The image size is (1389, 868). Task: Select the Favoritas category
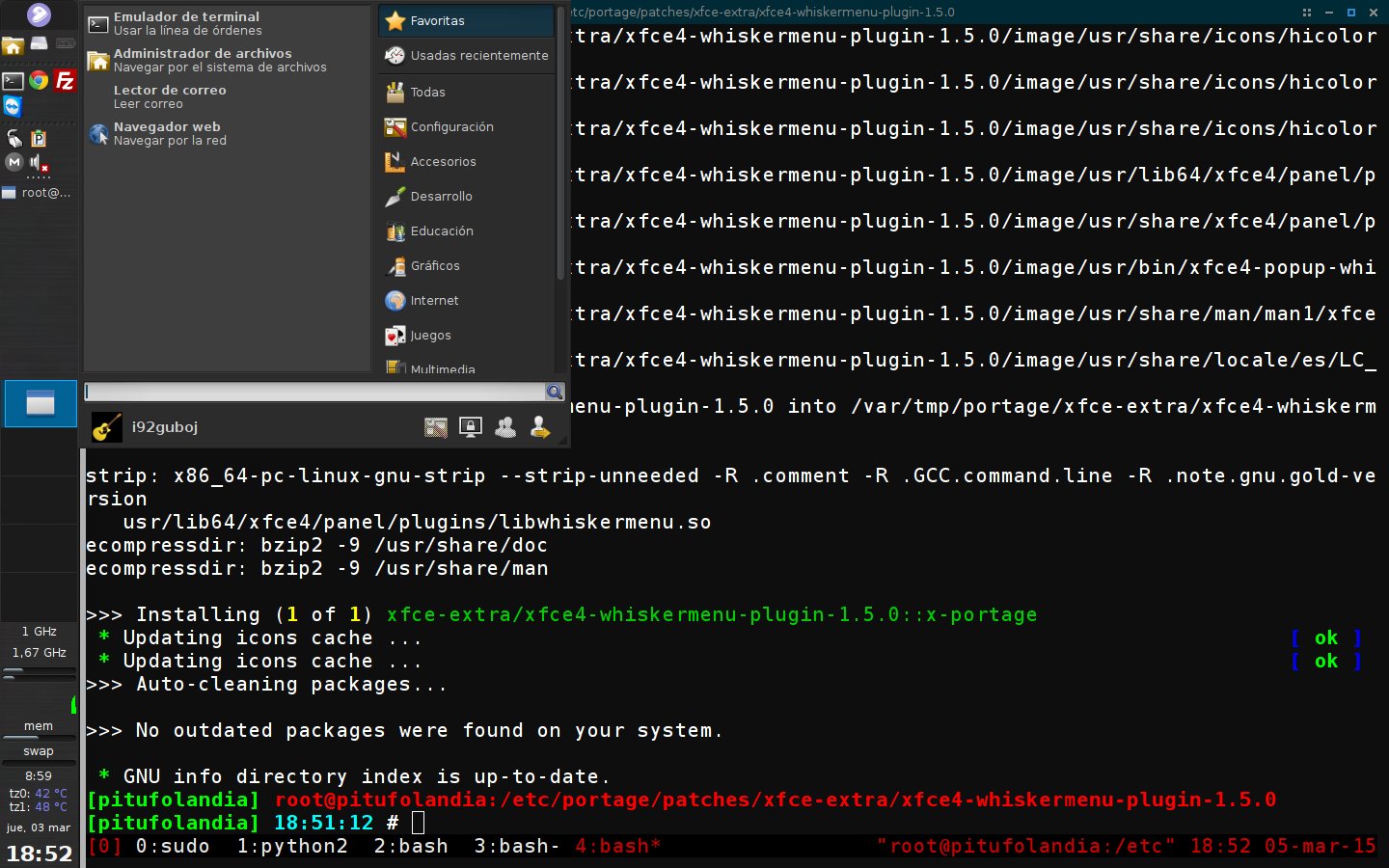tap(466, 20)
